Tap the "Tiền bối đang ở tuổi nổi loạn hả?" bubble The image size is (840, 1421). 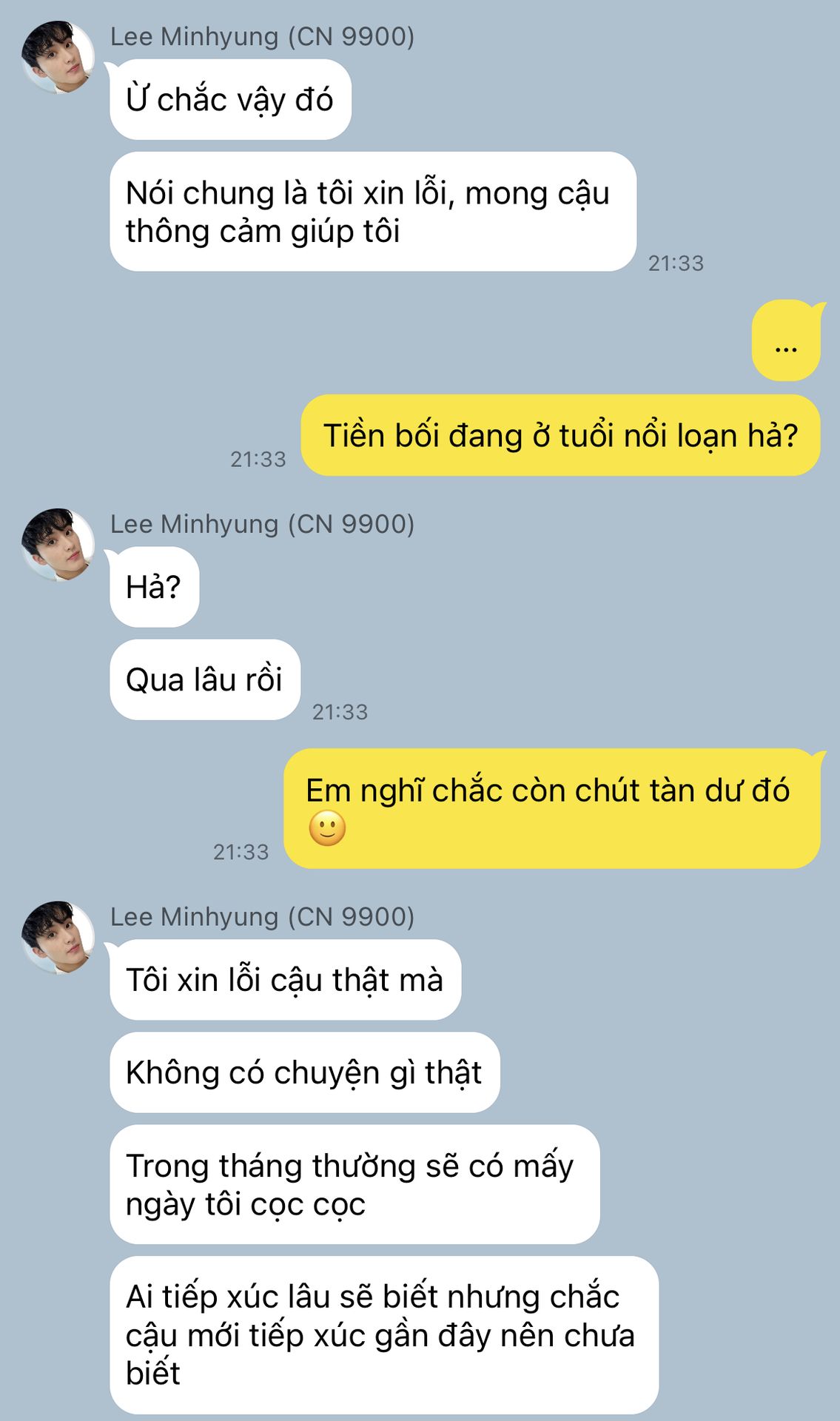560,435
